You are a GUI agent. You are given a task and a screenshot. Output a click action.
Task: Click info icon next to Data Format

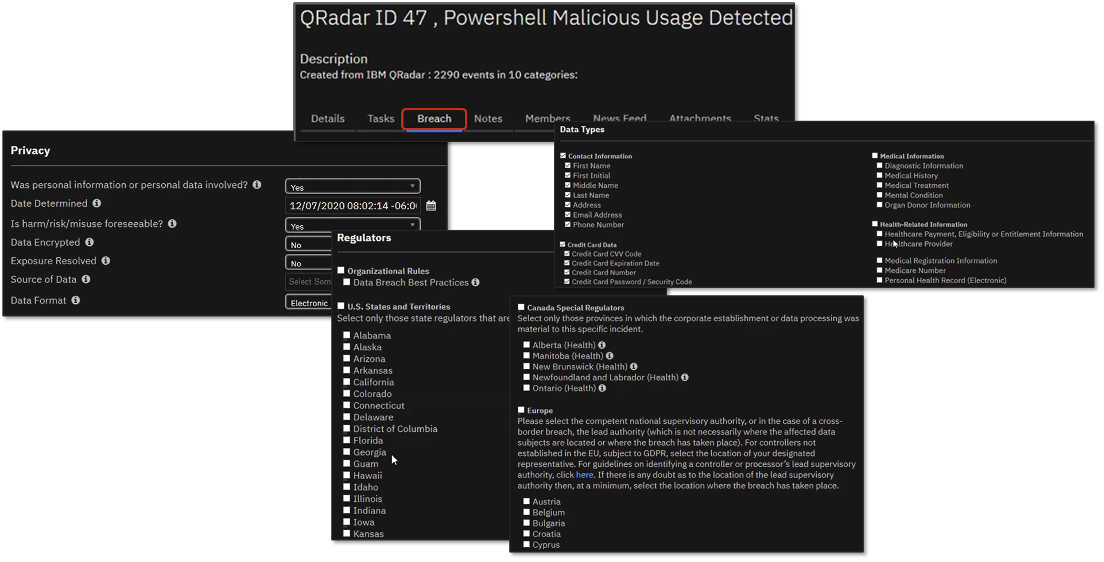click(x=75, y=300)
